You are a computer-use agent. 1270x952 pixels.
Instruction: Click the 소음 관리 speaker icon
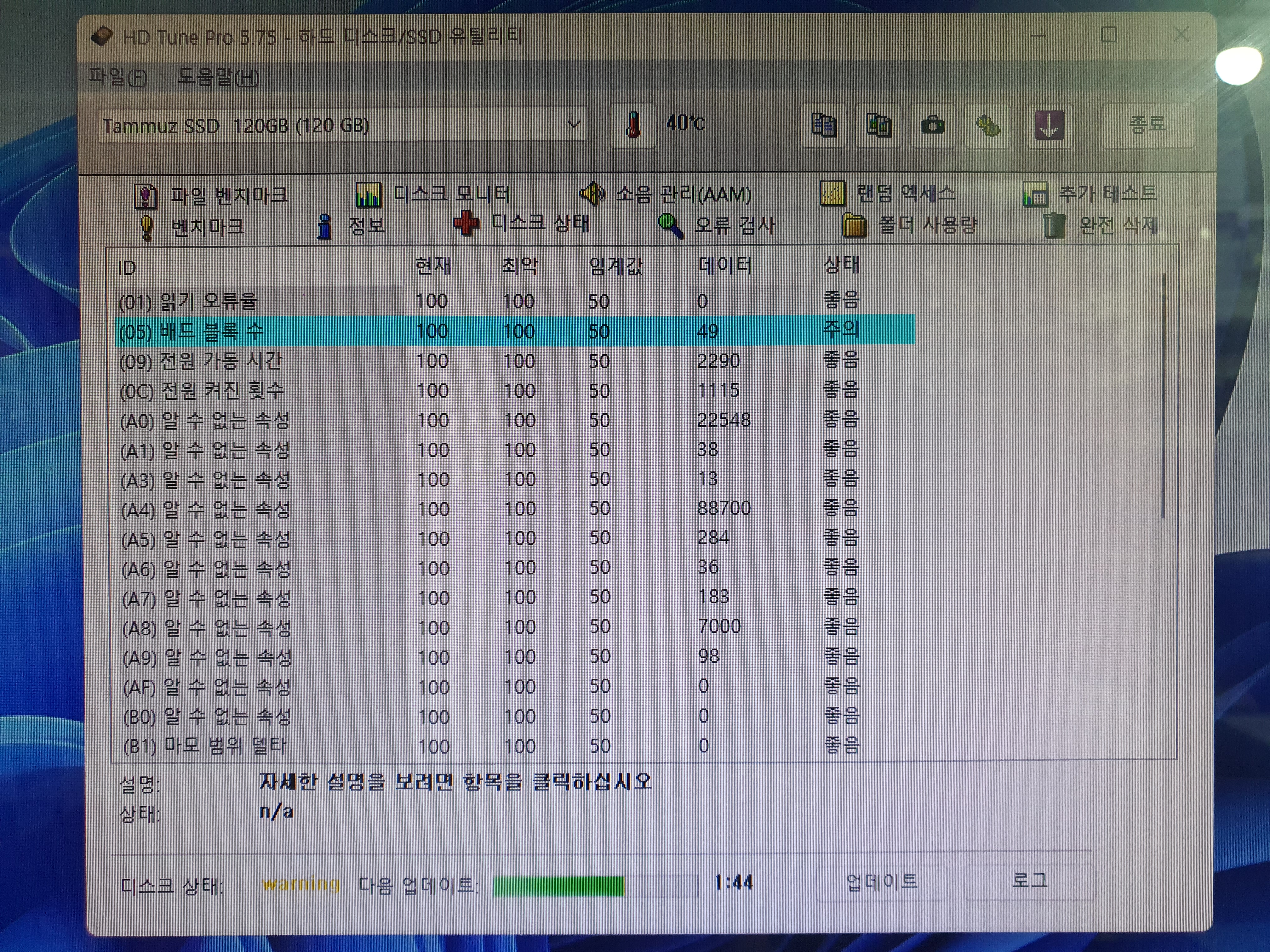[x=592, y=194]
